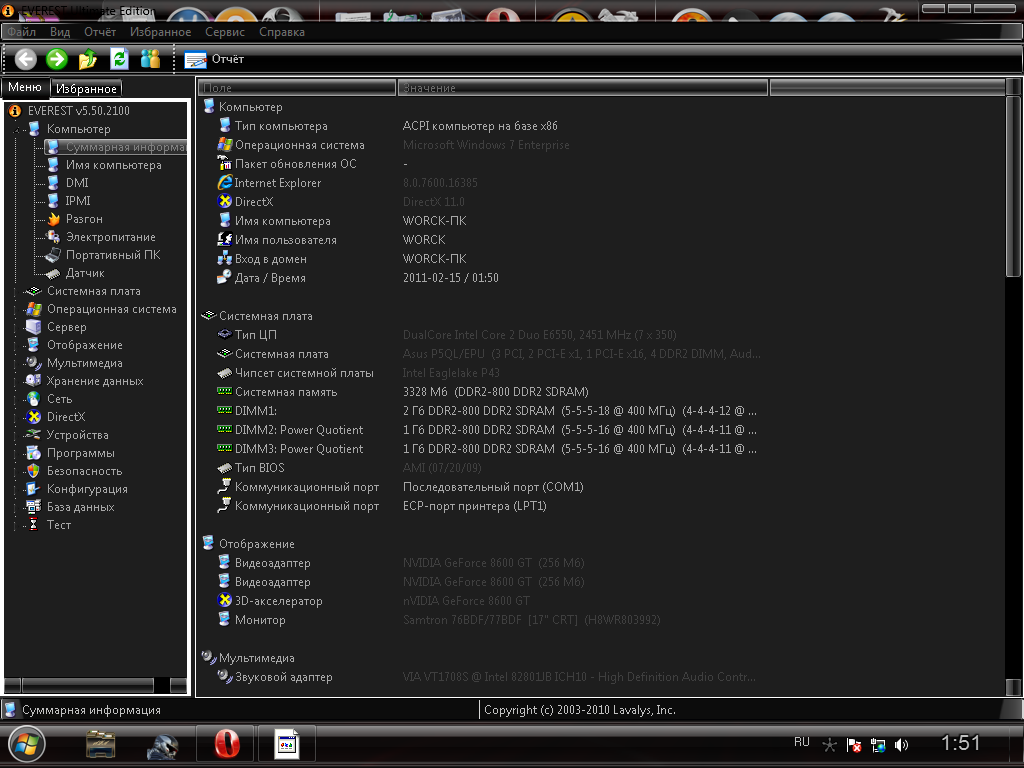1024x768 pixels.
Task: Click the Тест hourglass icon
Action: (33, 524)
